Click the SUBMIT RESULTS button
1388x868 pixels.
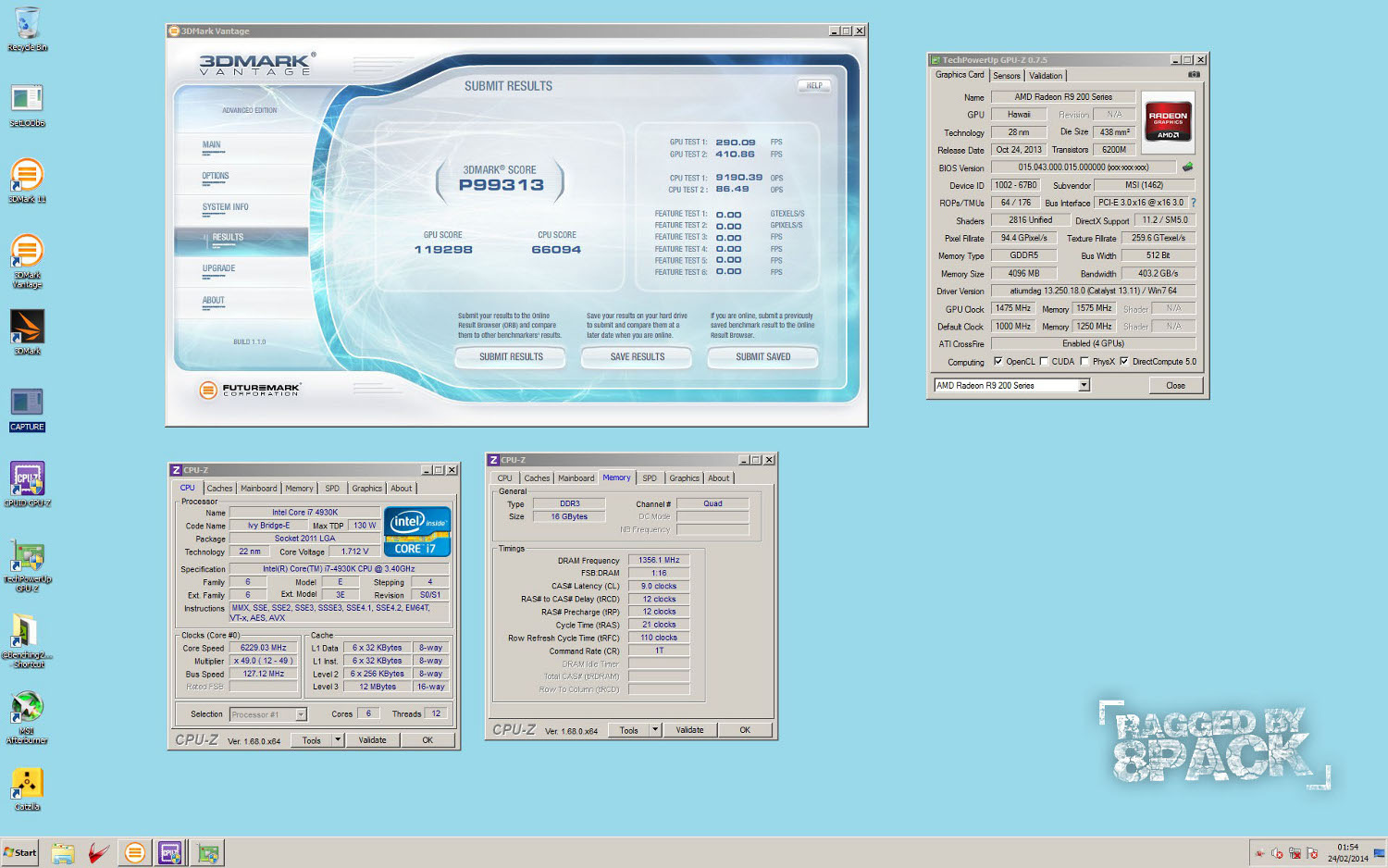point(511,357)
